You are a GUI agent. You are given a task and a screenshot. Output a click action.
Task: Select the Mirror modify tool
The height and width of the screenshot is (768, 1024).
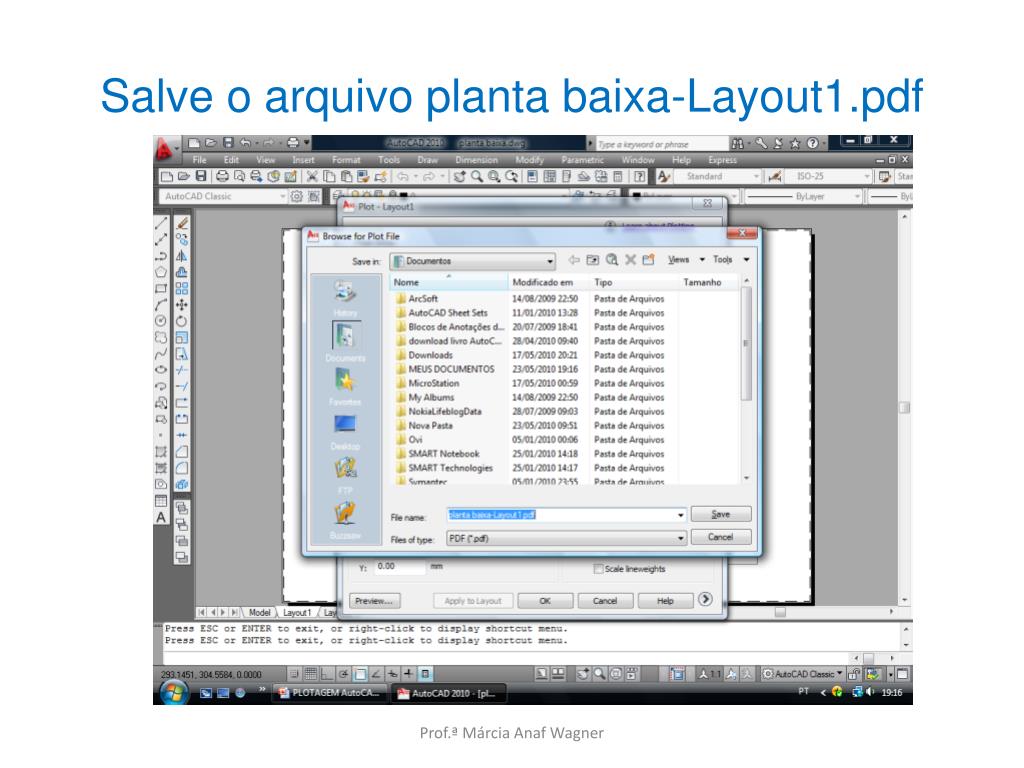(x=182, y=256)
